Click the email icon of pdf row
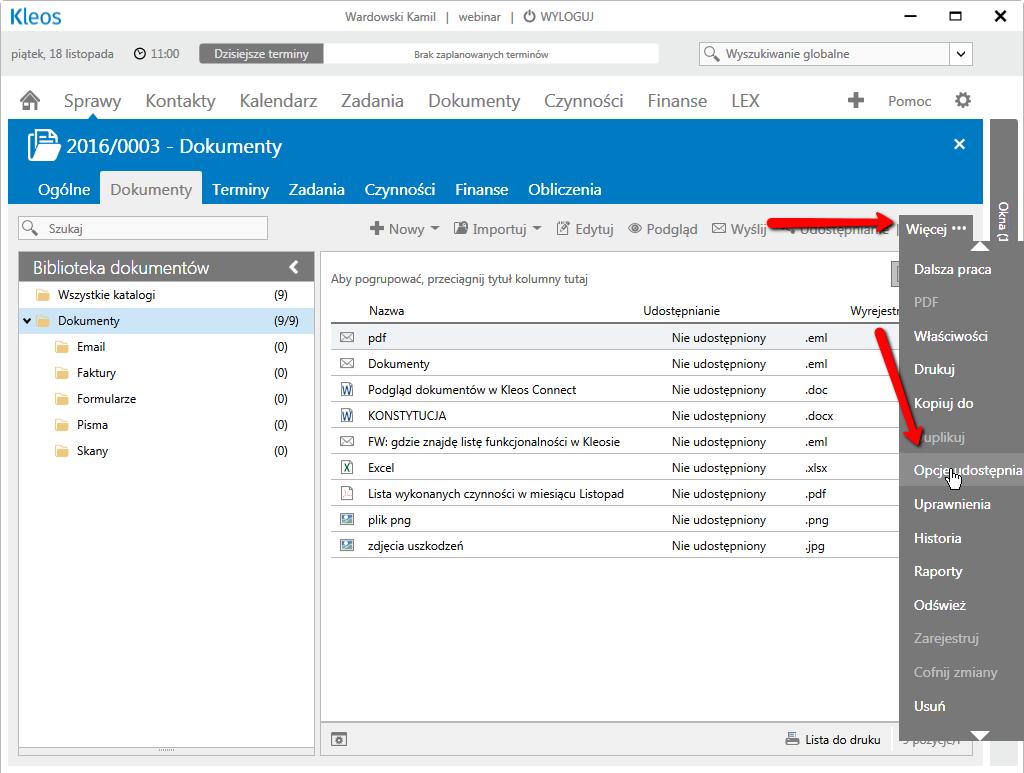1024x773 pixels. coord(347,338)
